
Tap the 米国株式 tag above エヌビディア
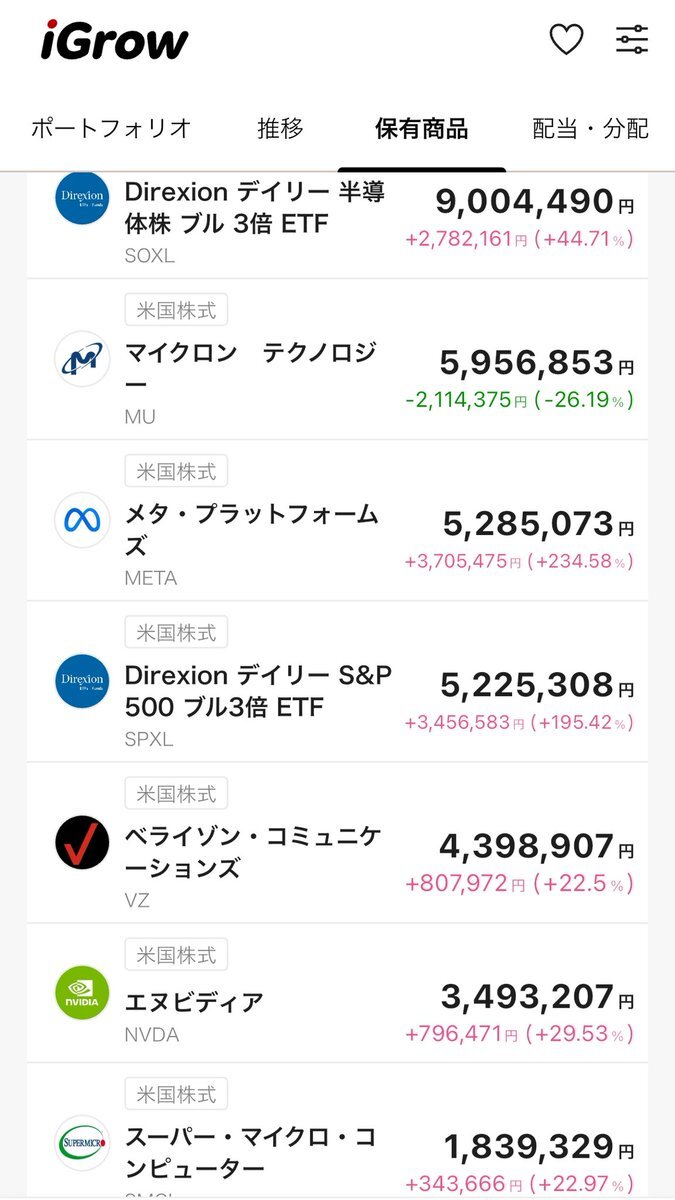coord(176,954)
